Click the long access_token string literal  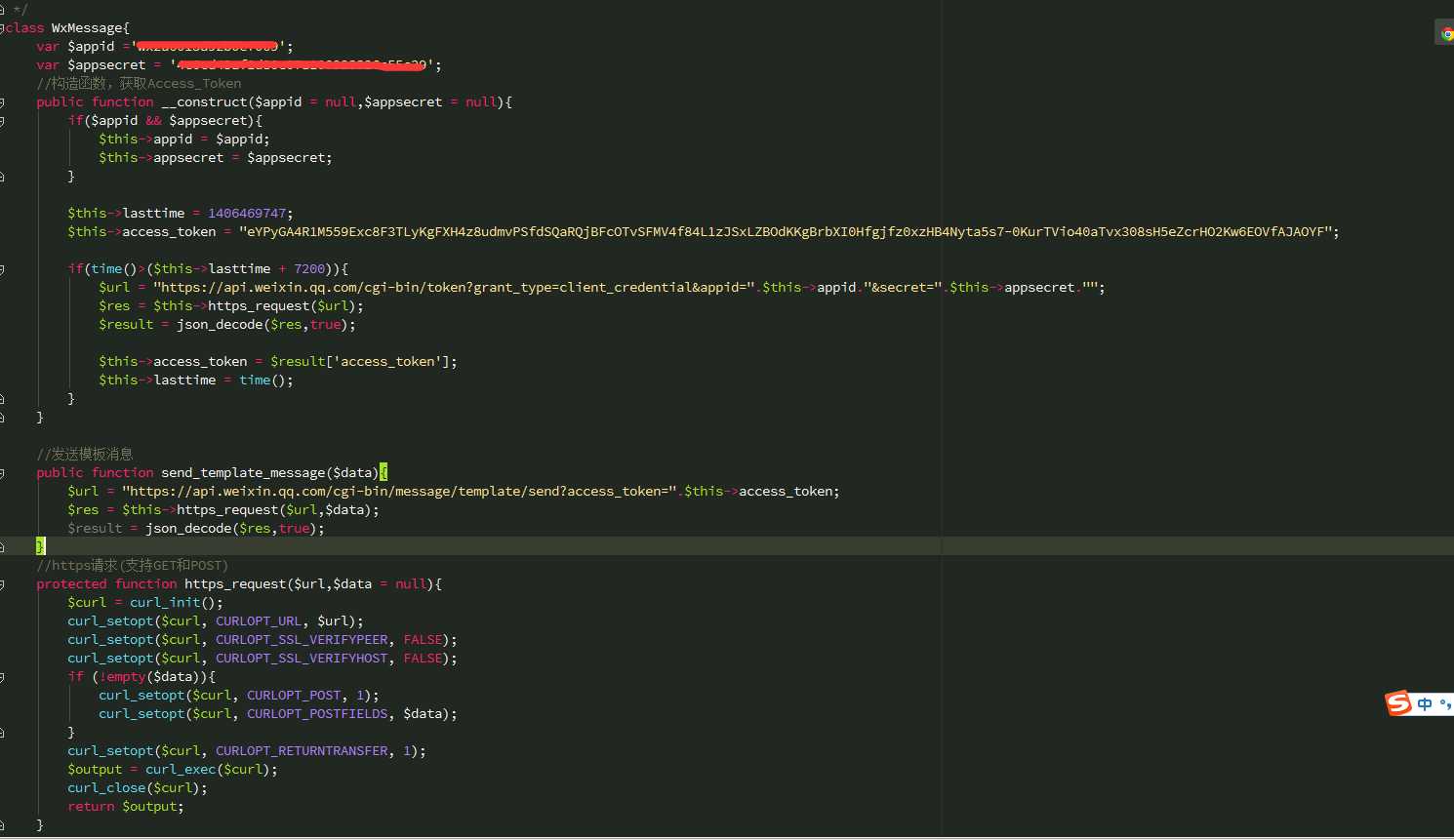point(786,232)
